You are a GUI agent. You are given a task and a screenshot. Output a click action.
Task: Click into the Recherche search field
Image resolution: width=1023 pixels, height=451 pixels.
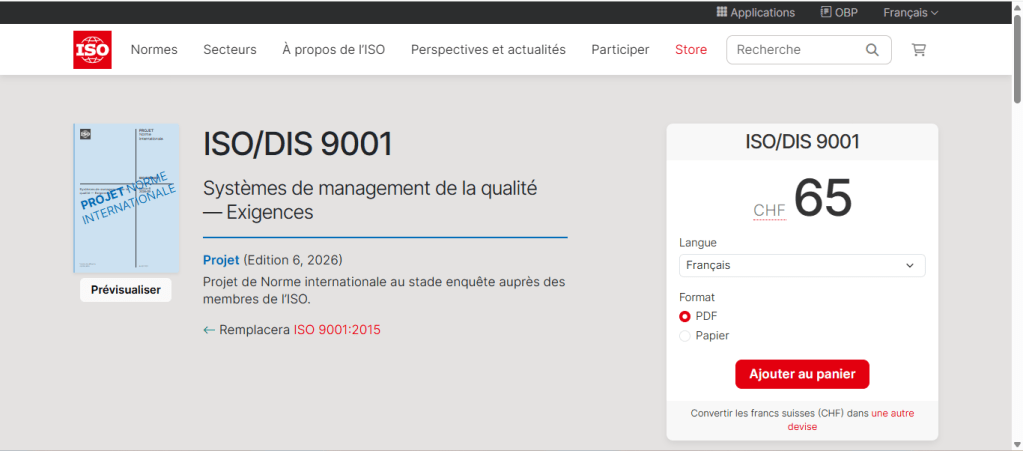[795, 50]
